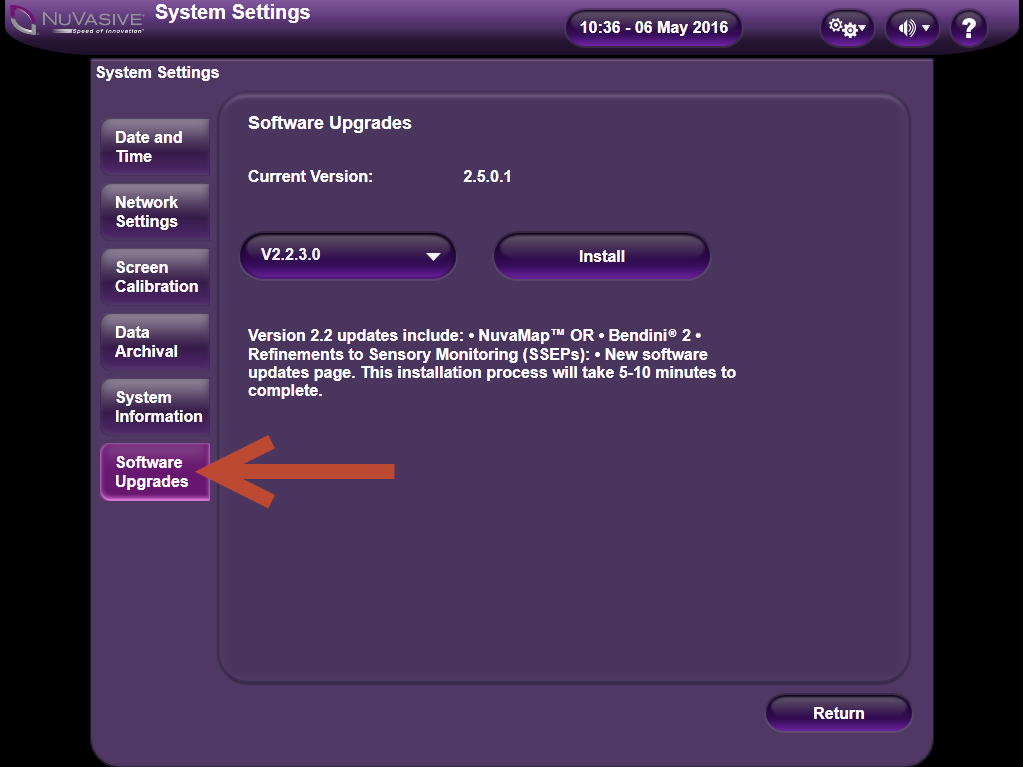The image size is (1023, 767).
Task: Expand the V2.2.3.0 version dropdown
Action: click(348, 256)
